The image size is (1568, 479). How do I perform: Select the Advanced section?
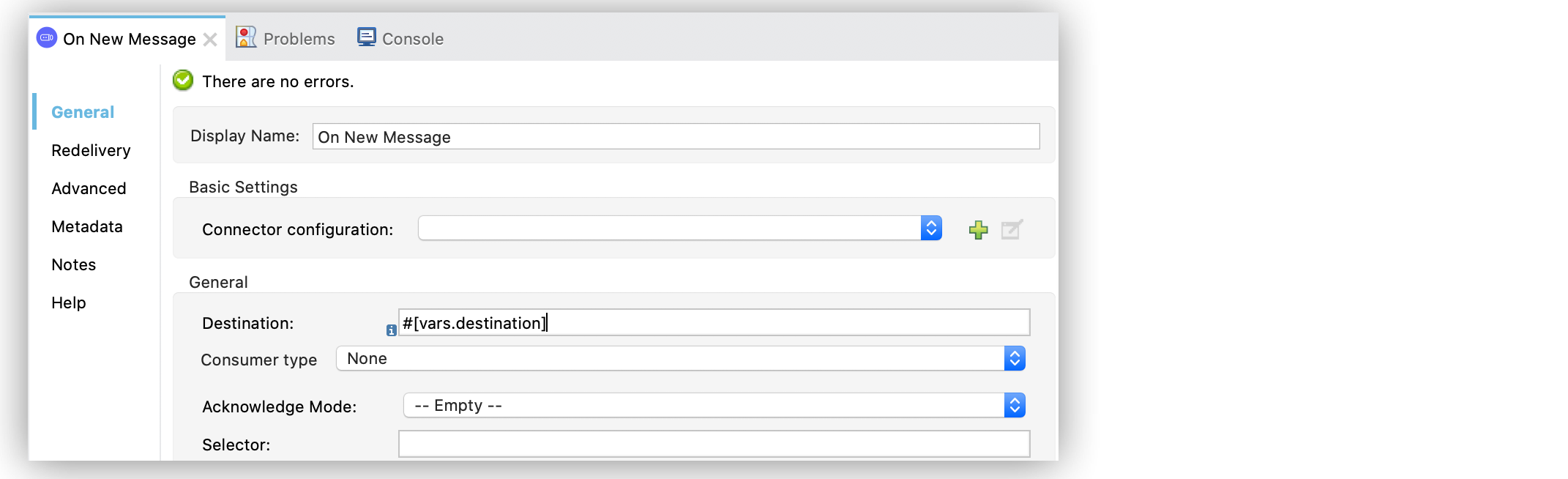89,189
